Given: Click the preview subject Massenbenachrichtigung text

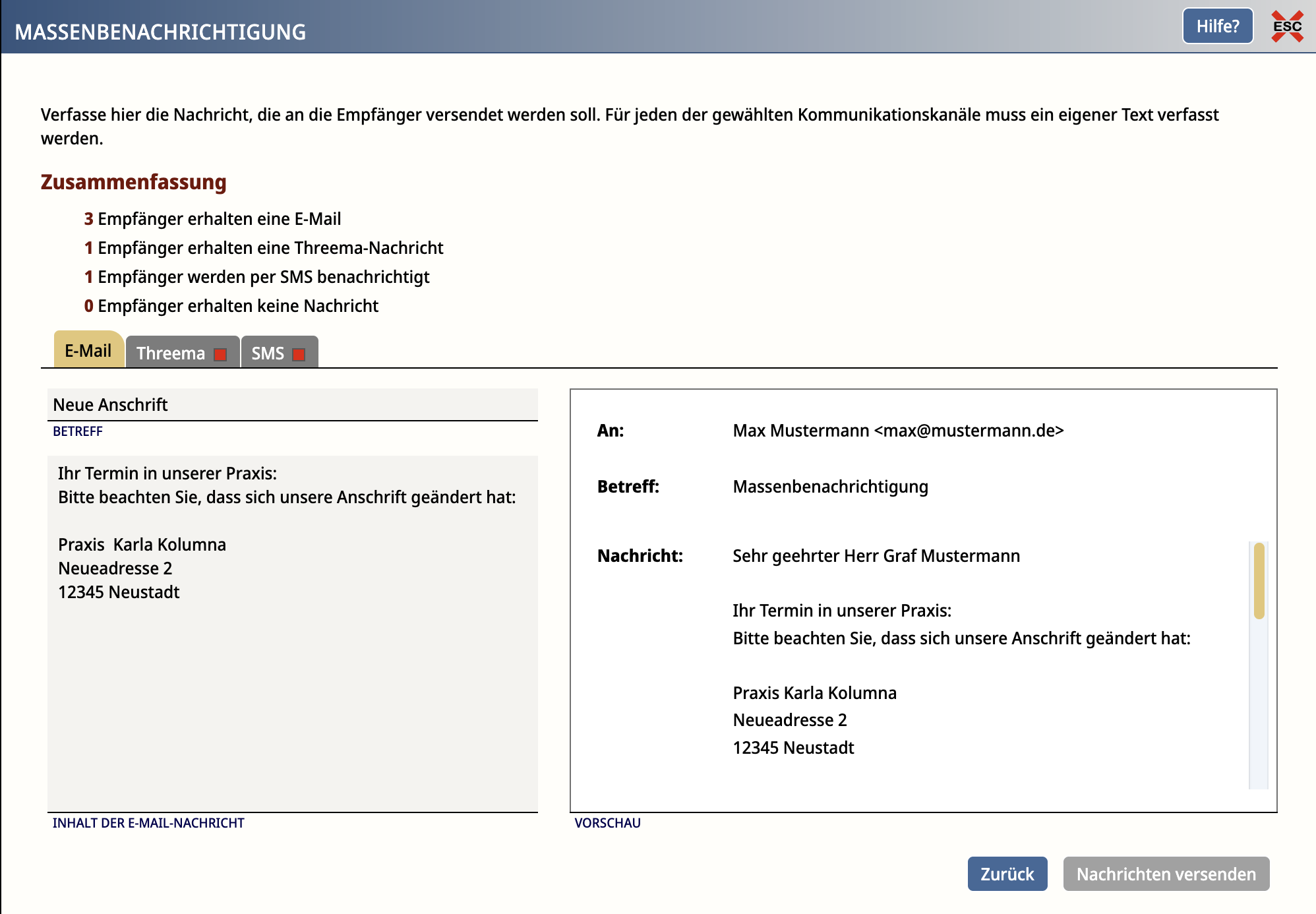Looking at the screenshot, I should coord(830,487).
